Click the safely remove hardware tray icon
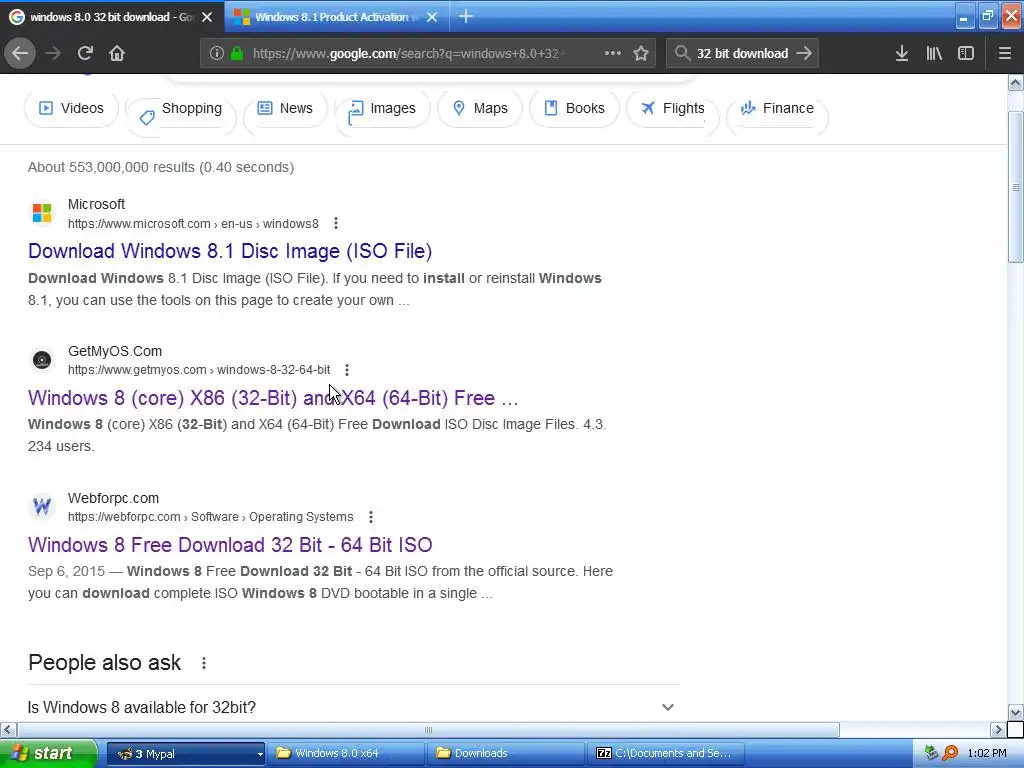Screen dimensions: 1024x768 tap(932, 753)
